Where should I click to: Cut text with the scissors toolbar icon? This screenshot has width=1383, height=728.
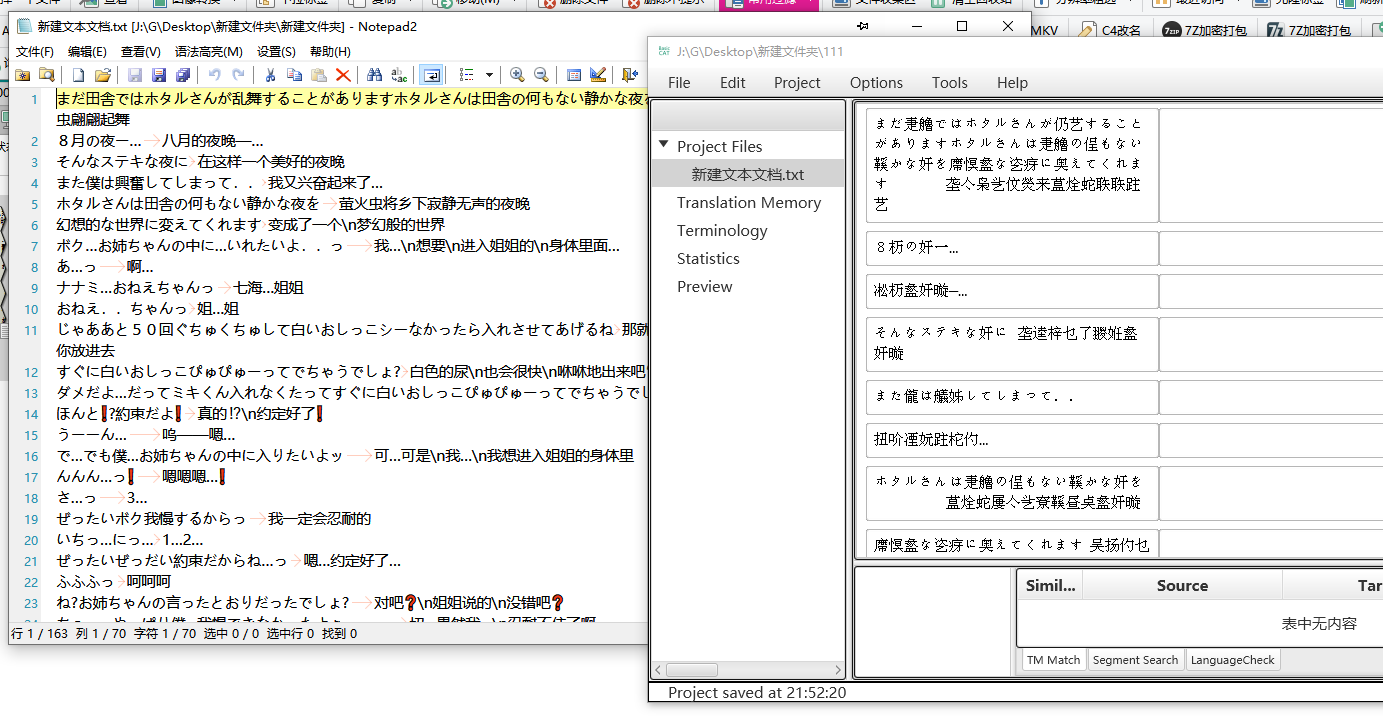(x=270, y=74)
